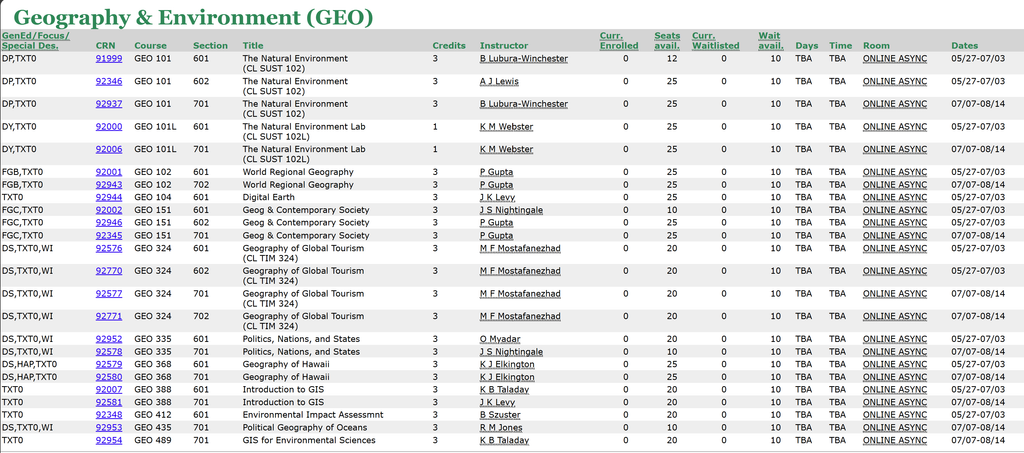Select the 'GEO 435' course cell
The height and width of the screenshot is (453, 1024).
153,428
